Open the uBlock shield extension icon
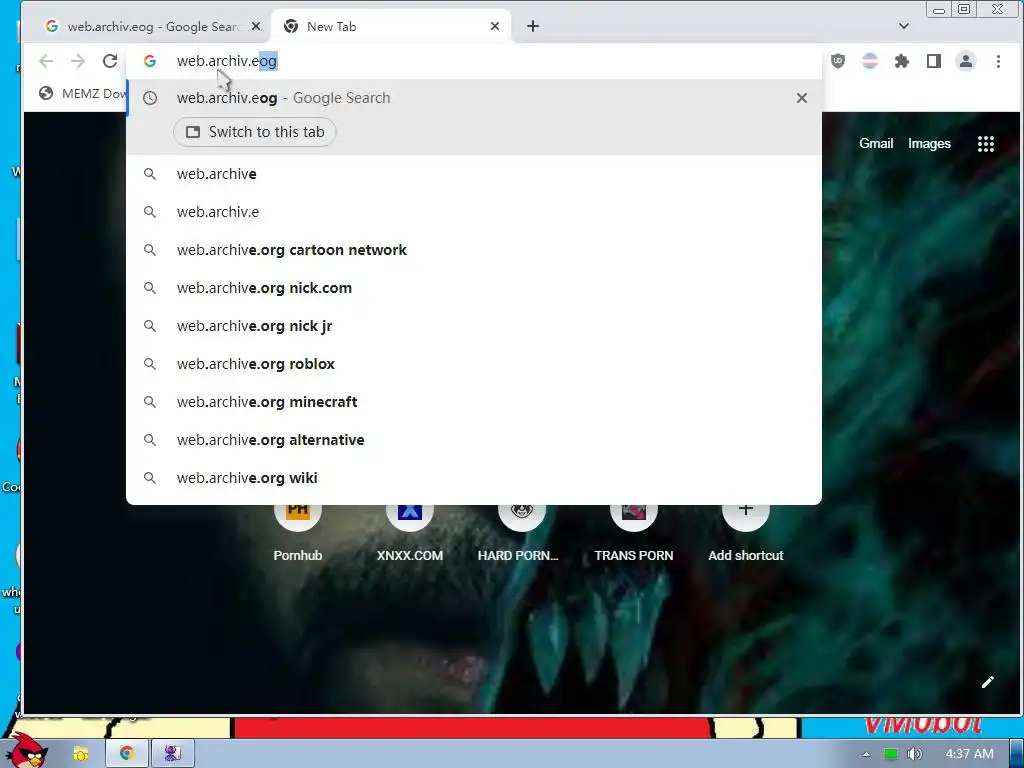Screen dimensions: 1024x768 (x=838, y=61)
